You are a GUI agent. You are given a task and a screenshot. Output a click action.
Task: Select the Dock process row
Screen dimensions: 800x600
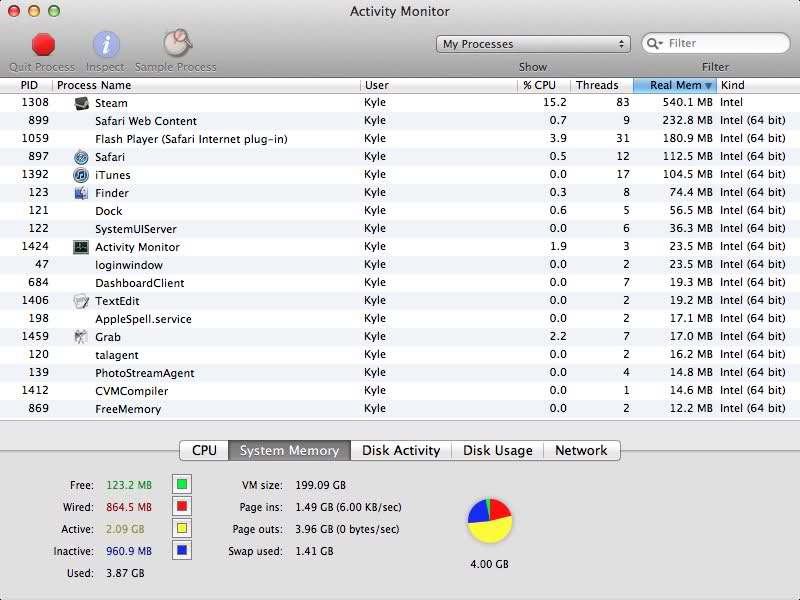pos(400,211)
